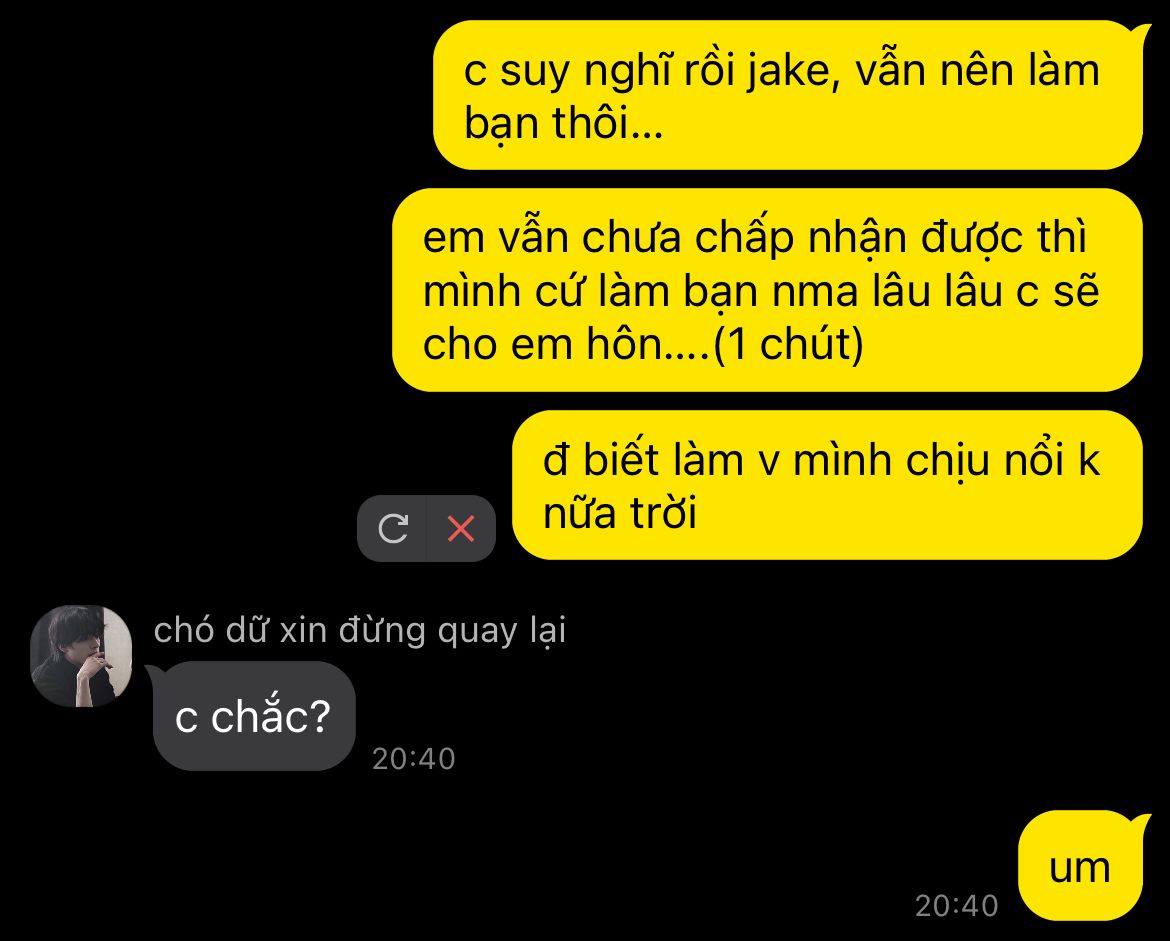1170x941 pixels.
Task: Click the "vẫn nên làm" words in the top bubble
Action: 977,71
